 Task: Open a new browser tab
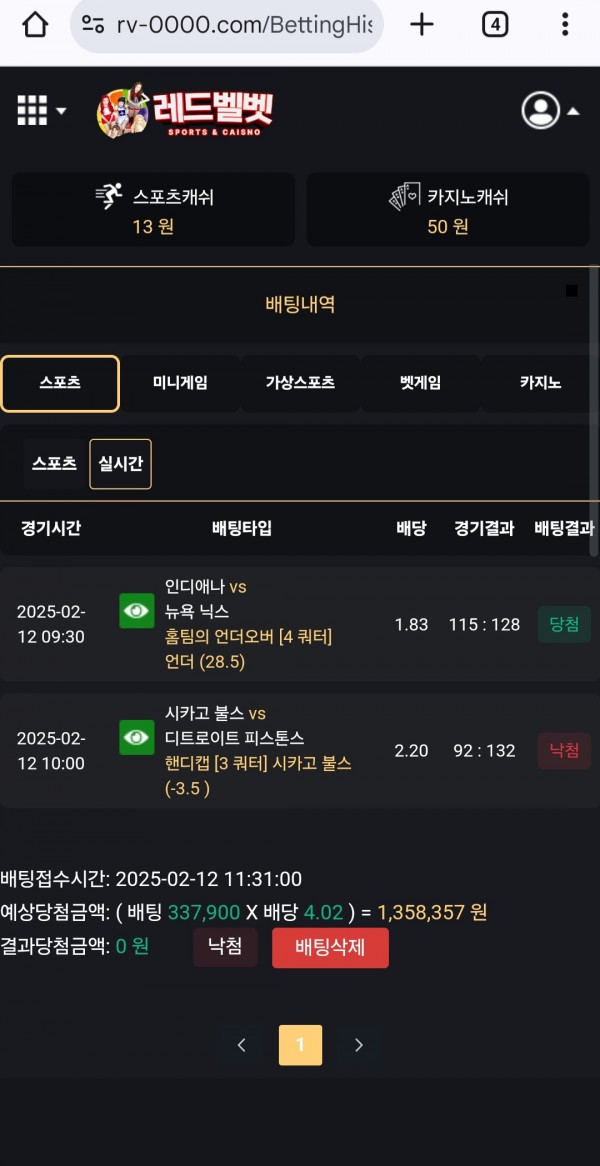click(422, 25)
